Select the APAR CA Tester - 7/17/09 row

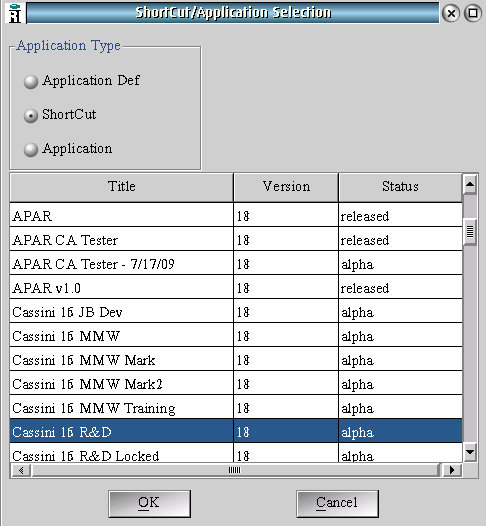tap(236, 264)
